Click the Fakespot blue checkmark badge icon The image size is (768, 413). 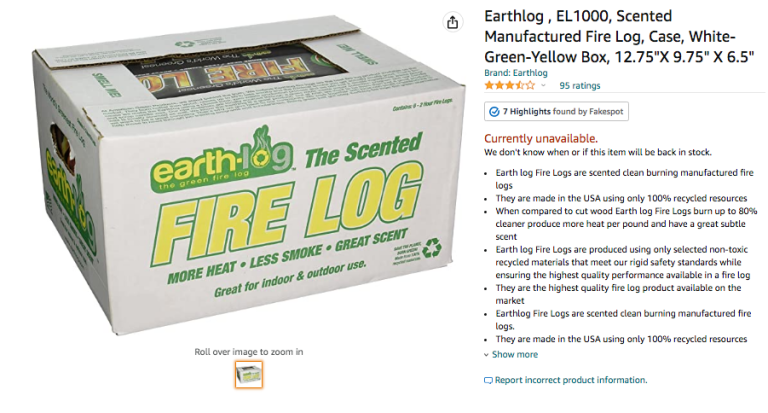coord(494,112)
